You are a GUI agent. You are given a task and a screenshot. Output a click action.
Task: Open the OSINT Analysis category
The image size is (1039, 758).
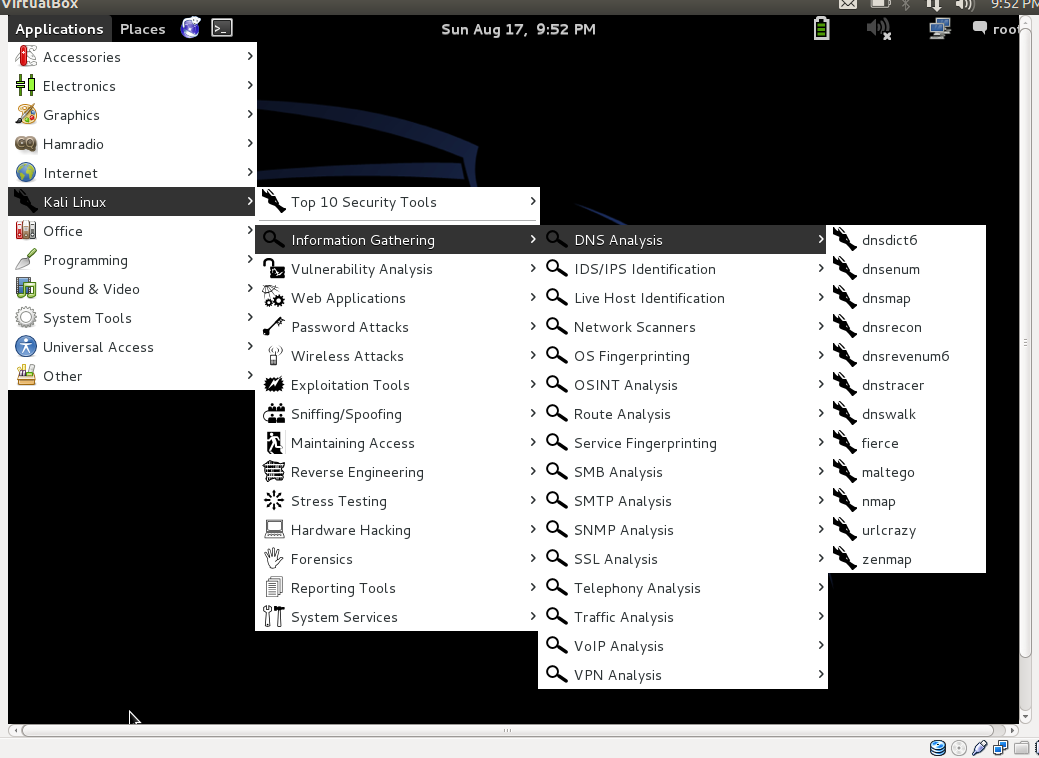click(625, 385)
